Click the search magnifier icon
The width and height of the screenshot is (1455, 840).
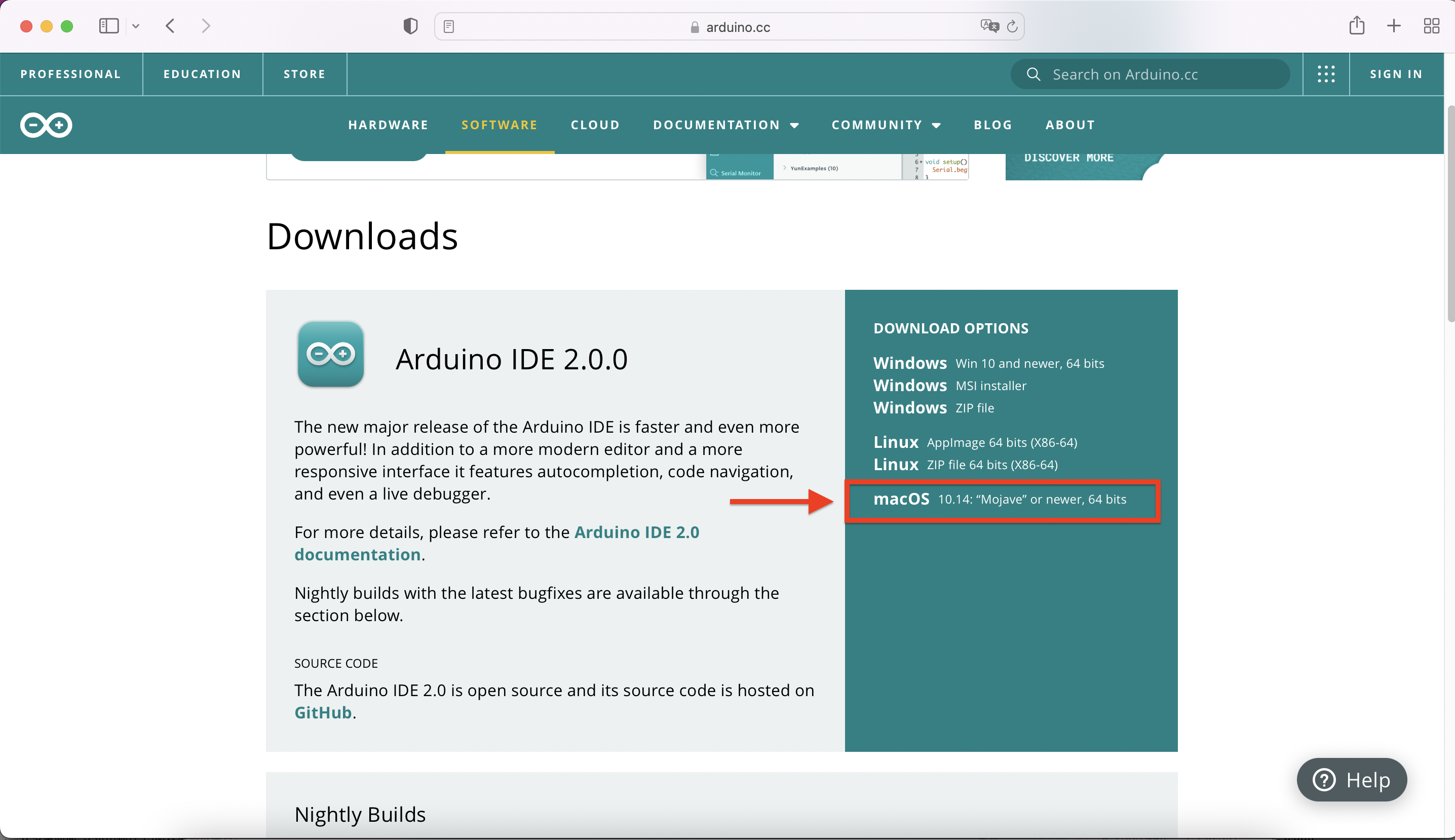(x=1033, y=74)
